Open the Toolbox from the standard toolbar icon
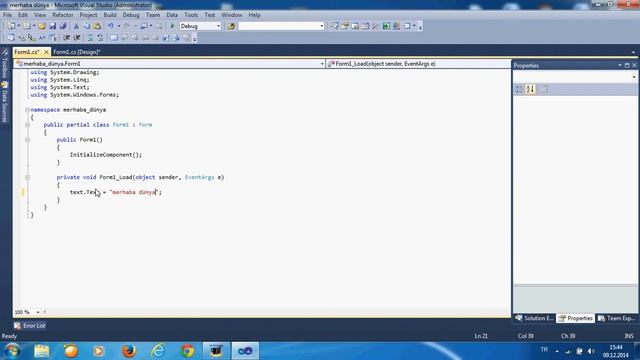The image size is (640, 360). (376, 26)
